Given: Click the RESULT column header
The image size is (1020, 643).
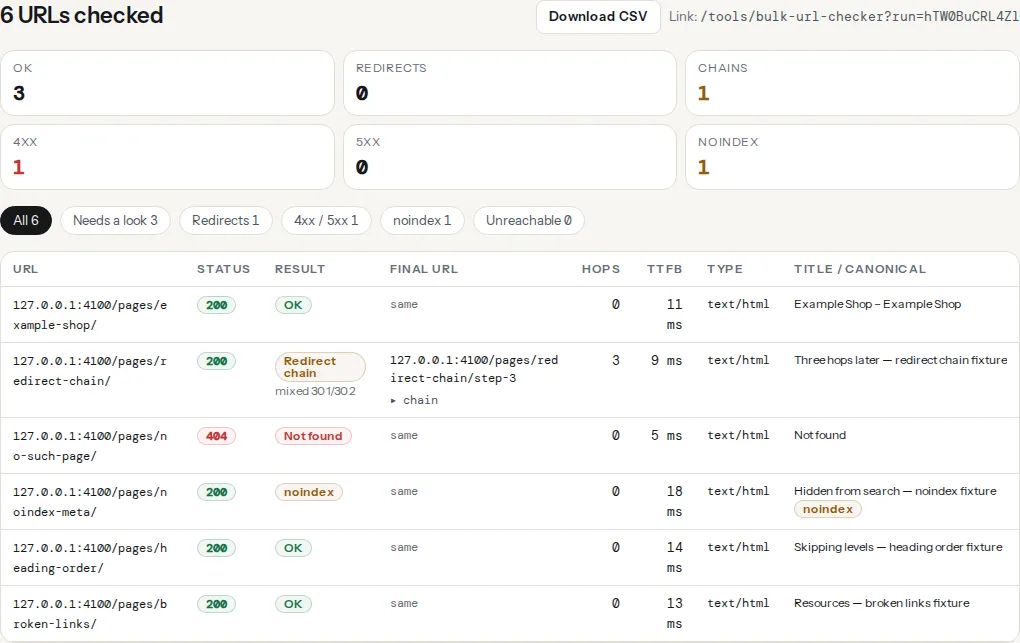Looking at the screenshot, I should pos(299,269).
